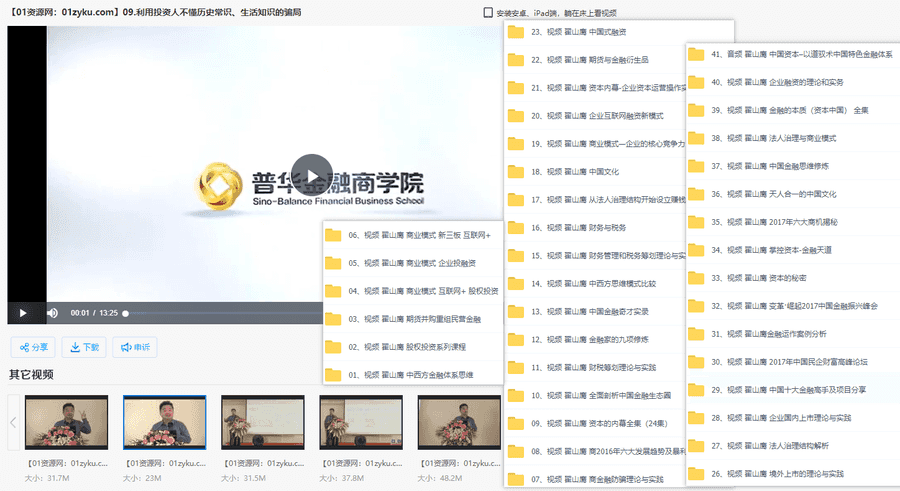Open folder icon for 14 中西方思维模式比较
The image size is (900, 491).
point(516,284)
